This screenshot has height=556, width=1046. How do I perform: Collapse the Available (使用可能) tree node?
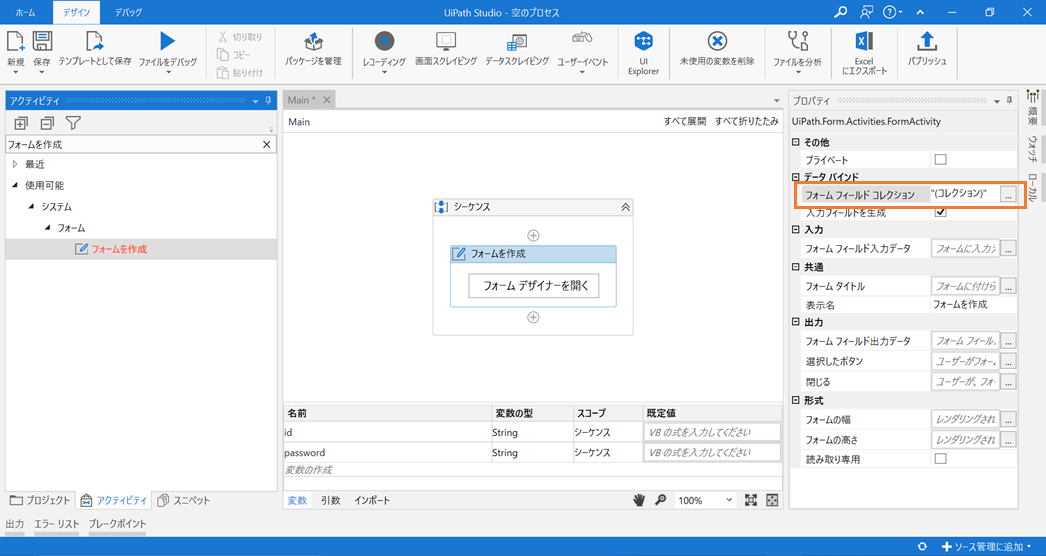pyautogui.click(x=15, y=186)
